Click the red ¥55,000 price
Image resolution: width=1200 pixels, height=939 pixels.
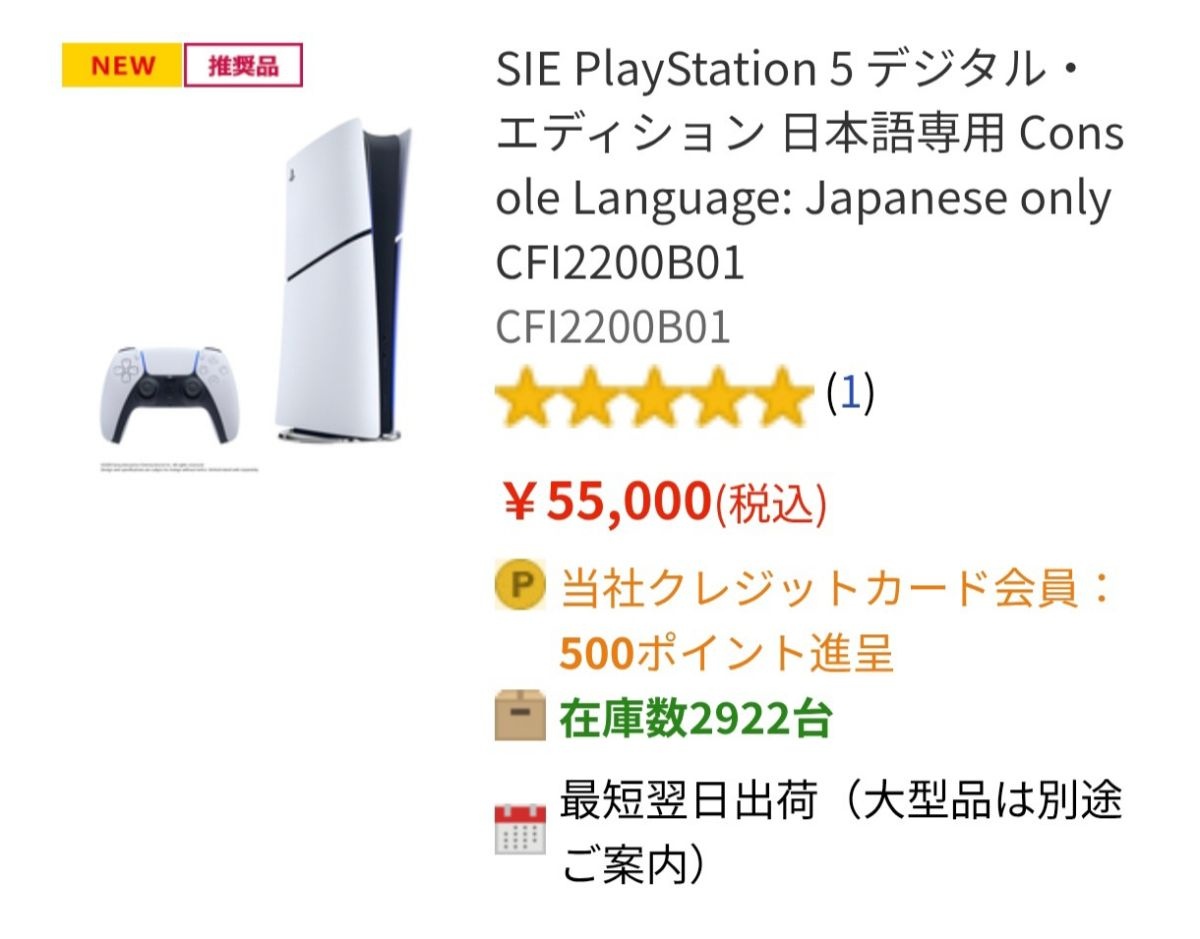tap(605, 502)
